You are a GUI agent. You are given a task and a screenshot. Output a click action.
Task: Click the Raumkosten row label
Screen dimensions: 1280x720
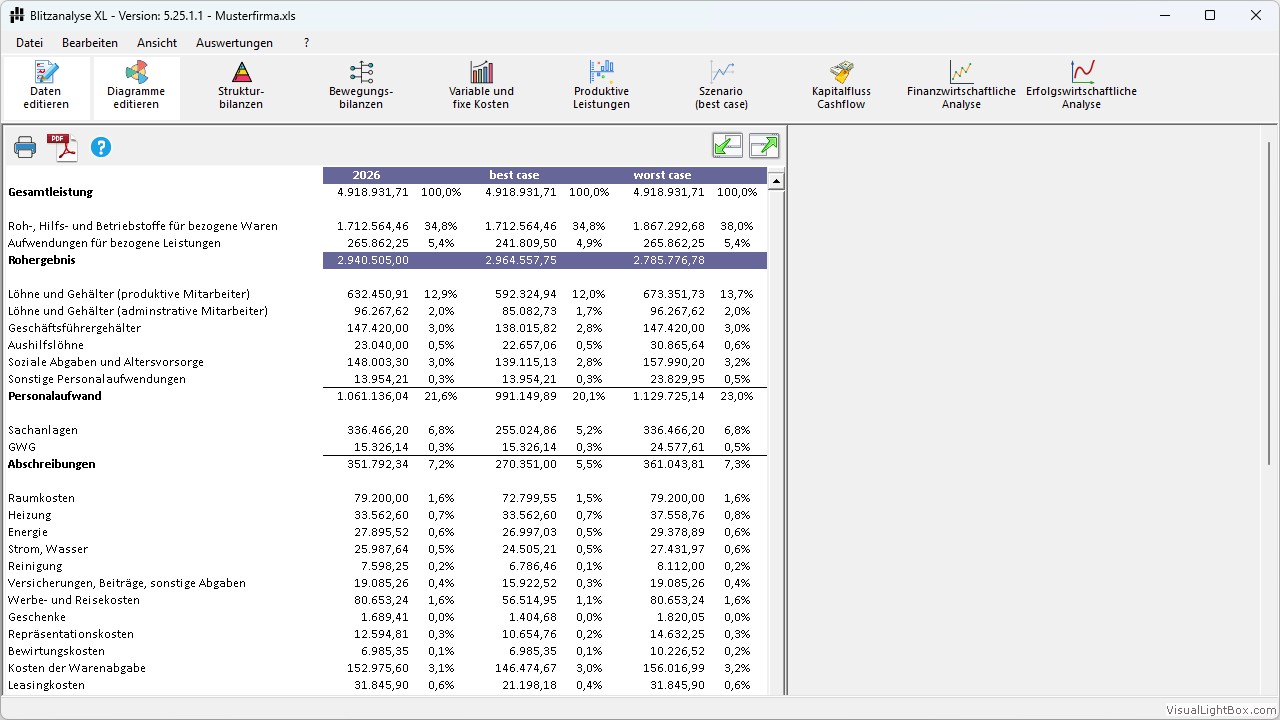tap(41, 498)
